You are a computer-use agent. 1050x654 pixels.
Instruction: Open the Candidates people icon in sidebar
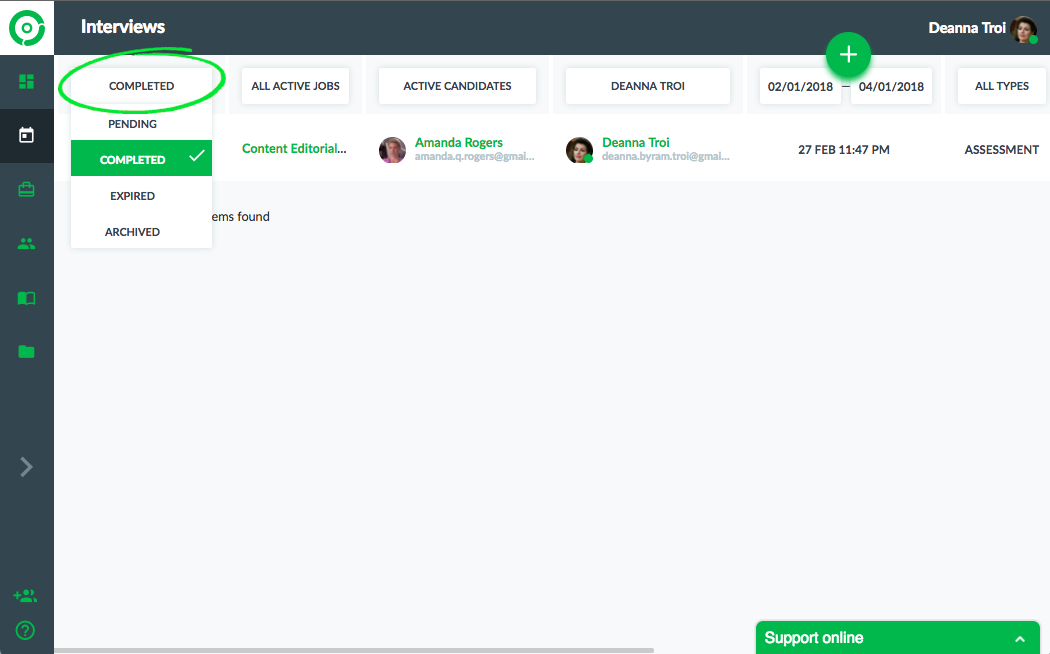[26, 244]
